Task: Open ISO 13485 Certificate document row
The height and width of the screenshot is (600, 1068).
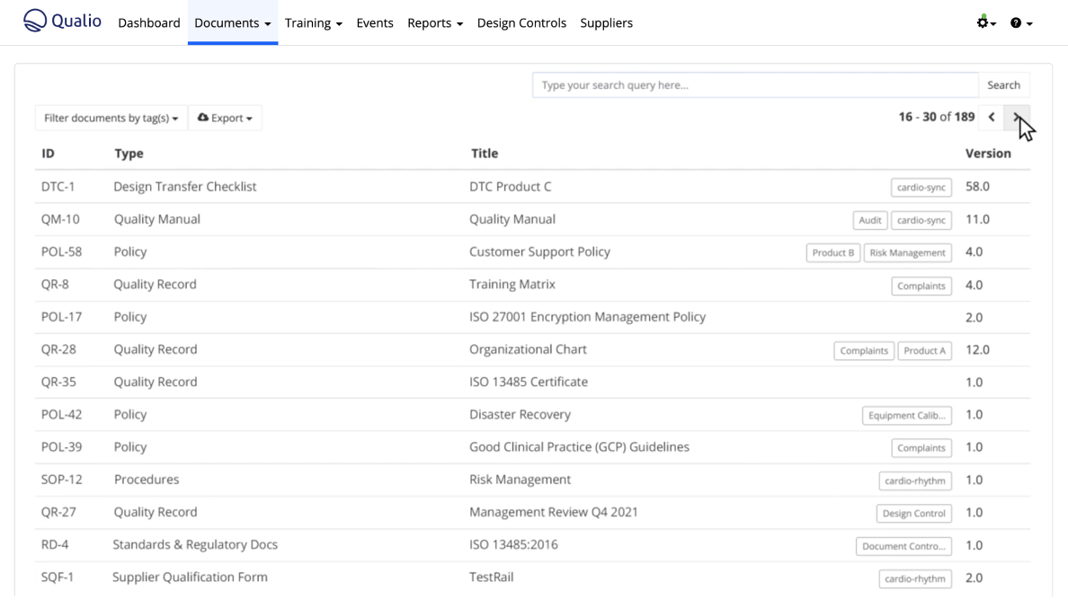Action: [528, 382]
